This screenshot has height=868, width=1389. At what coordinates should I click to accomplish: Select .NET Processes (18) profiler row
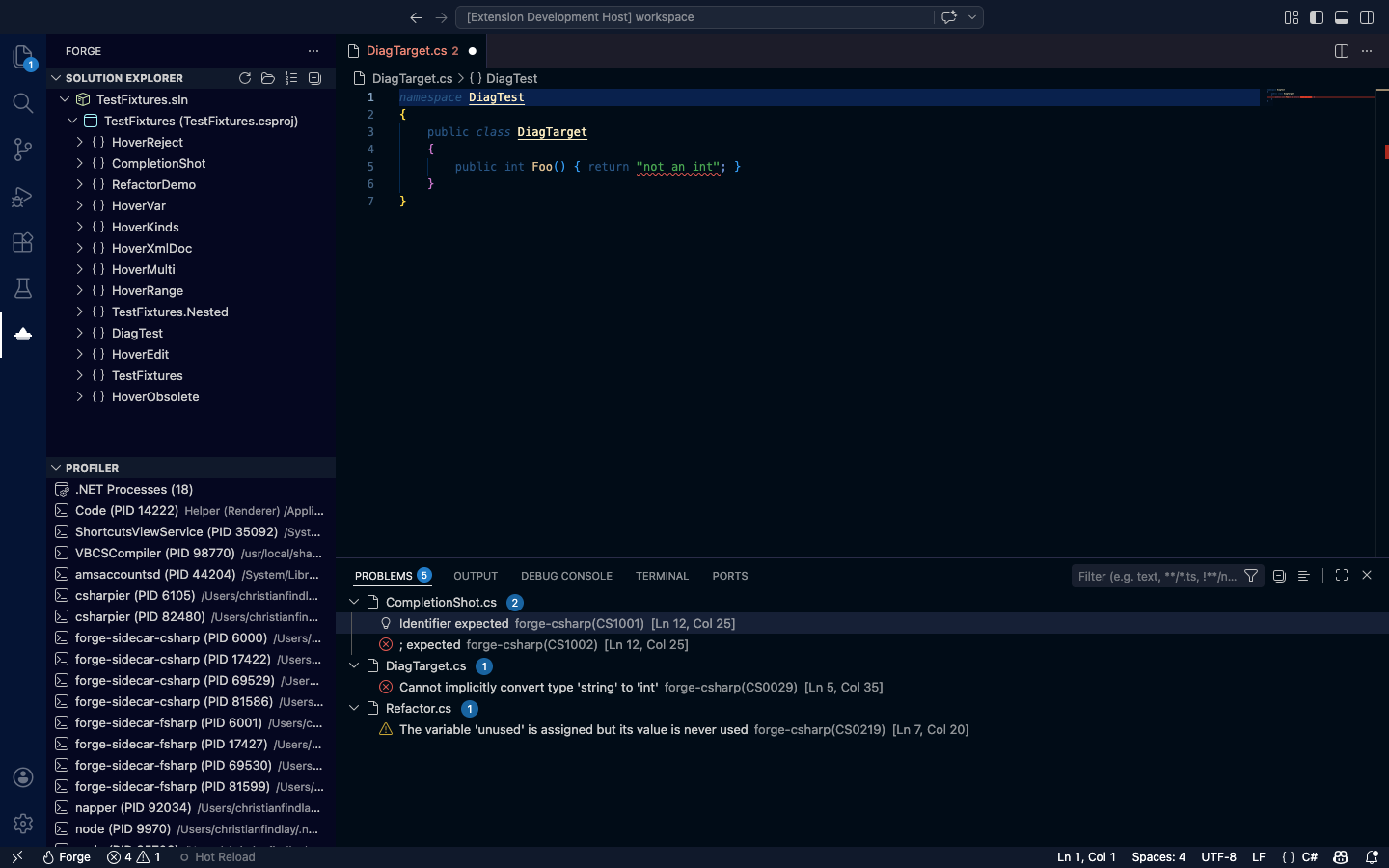click(191, 489)
